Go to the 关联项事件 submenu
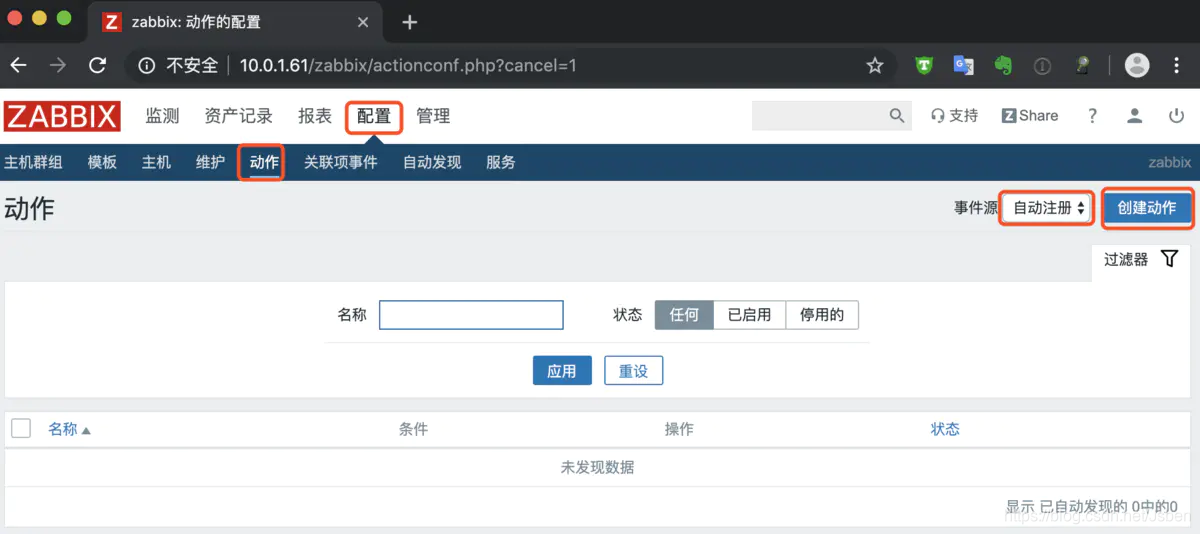Viewport: 1200px width, 534px height. coord(341,162)
